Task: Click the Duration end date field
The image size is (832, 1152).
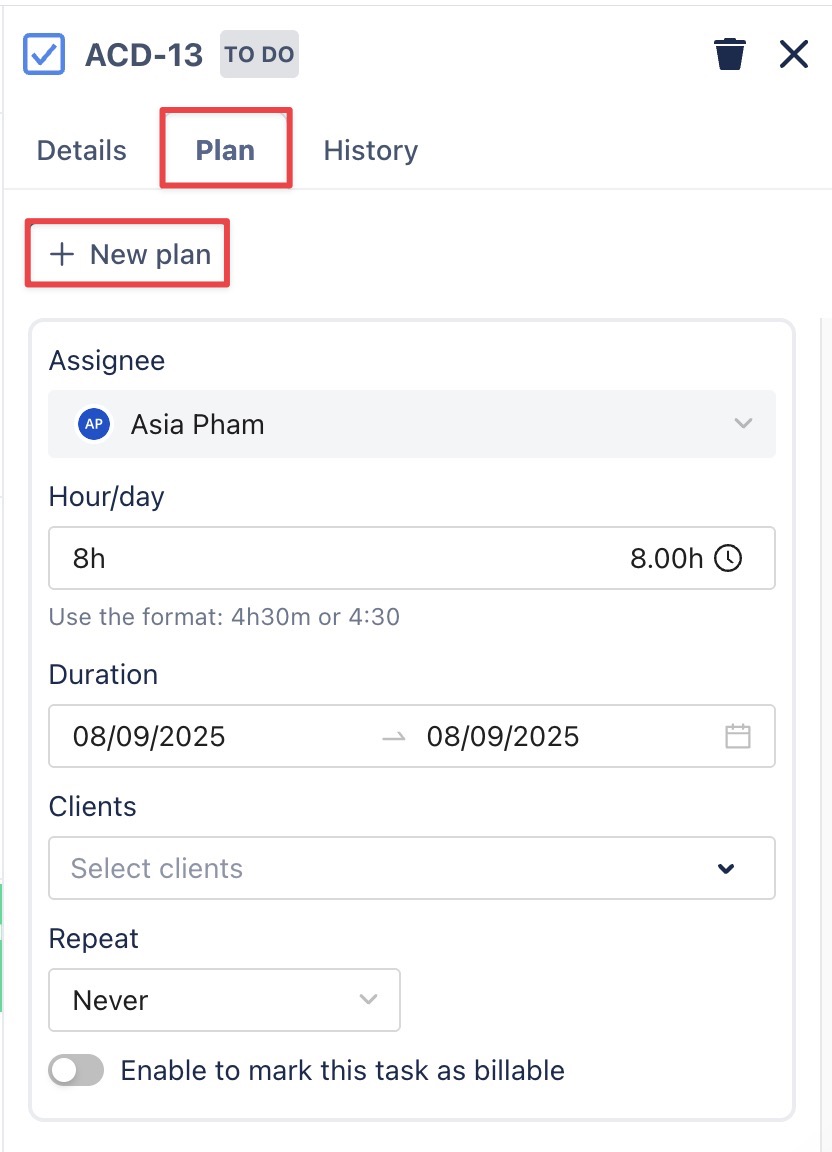Action: coord(503,737)
